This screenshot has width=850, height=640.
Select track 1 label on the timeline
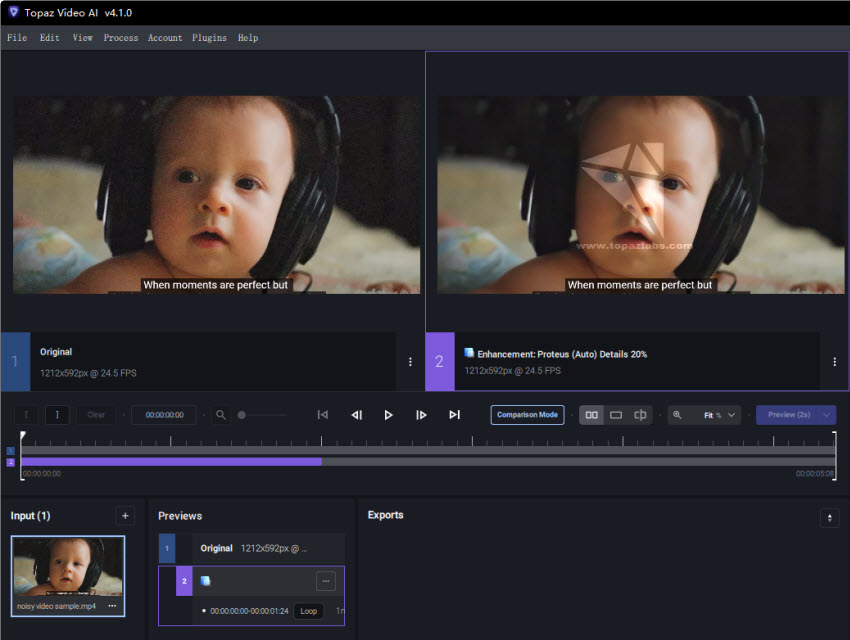10,450
